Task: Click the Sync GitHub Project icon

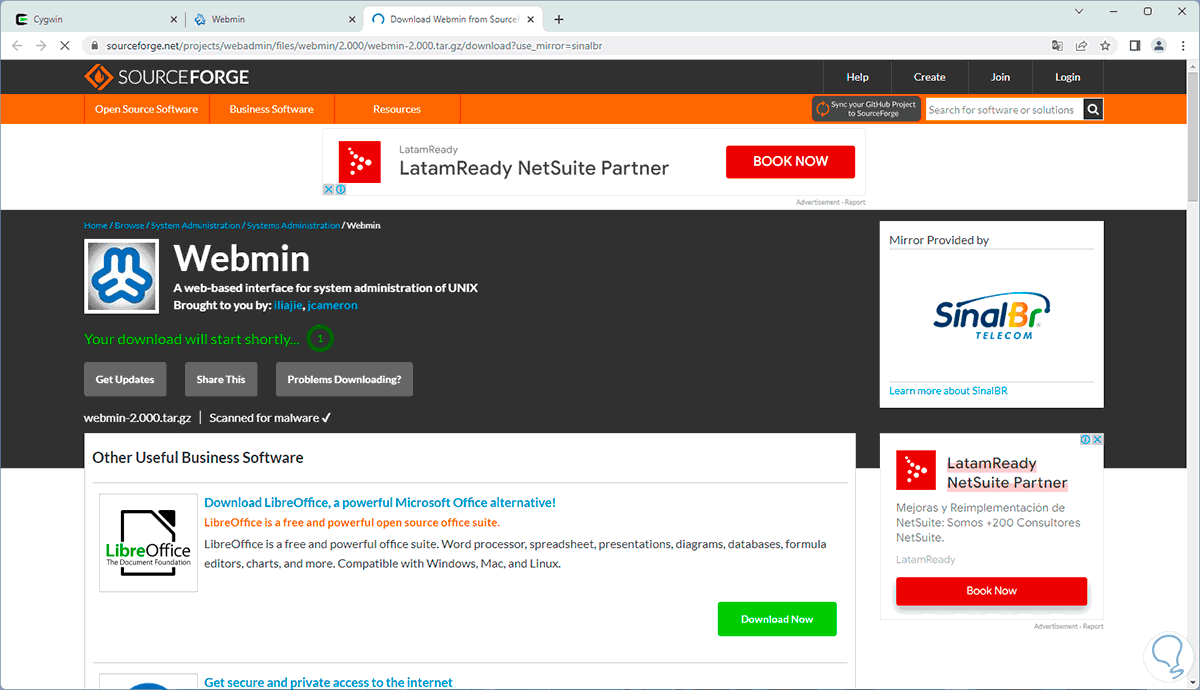Action: point(823,109)
